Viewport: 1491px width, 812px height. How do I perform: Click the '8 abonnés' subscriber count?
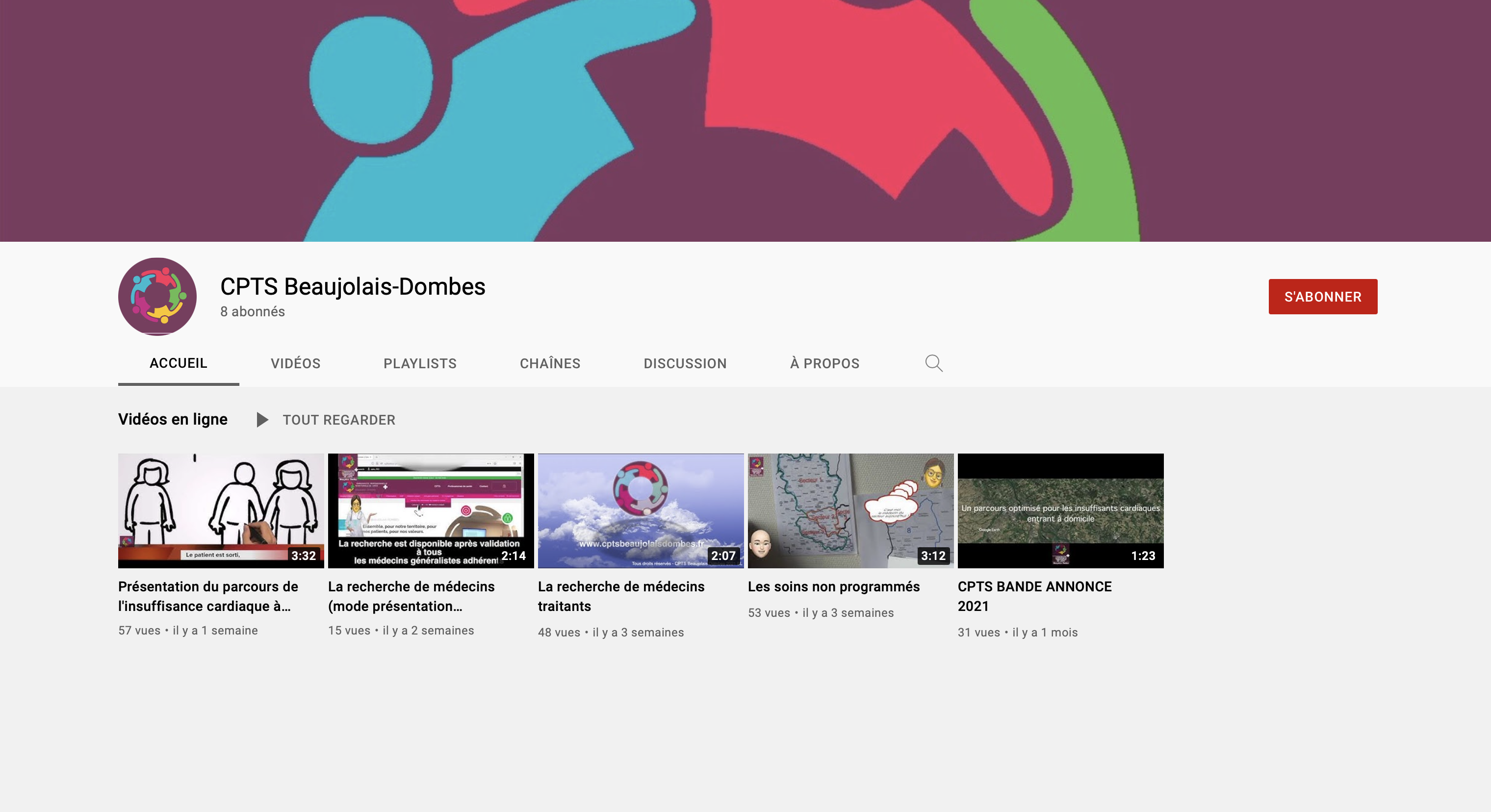[x=253, y=311]
